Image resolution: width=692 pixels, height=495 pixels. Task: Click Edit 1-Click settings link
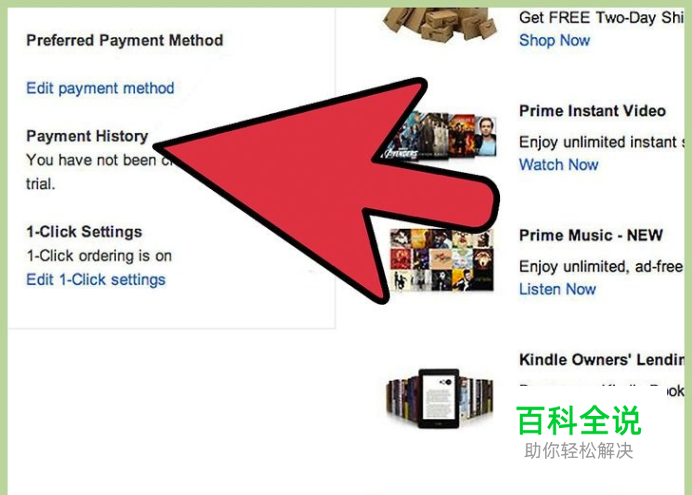(96, 280)
